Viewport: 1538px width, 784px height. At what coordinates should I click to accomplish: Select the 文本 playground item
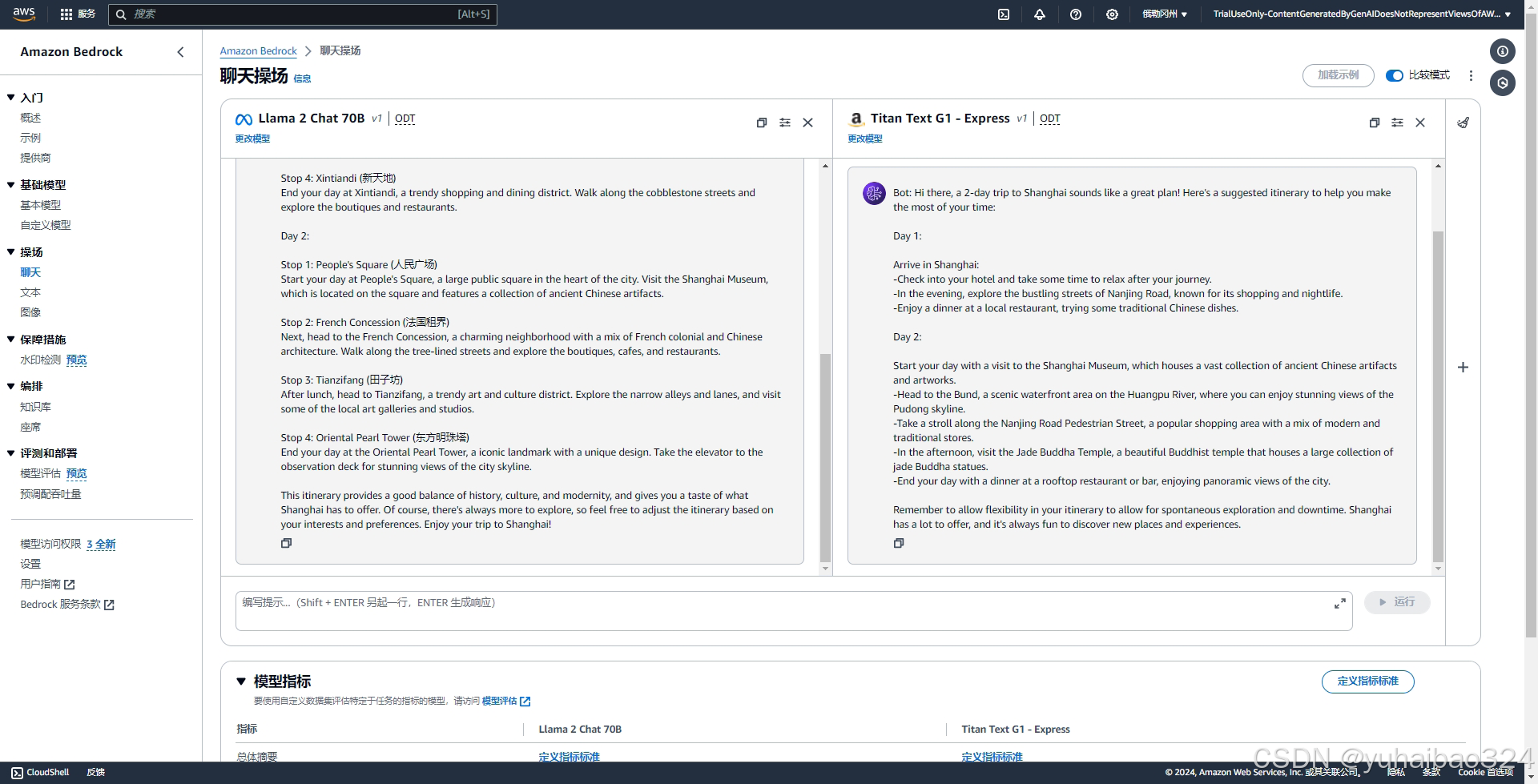pos(30,292)
